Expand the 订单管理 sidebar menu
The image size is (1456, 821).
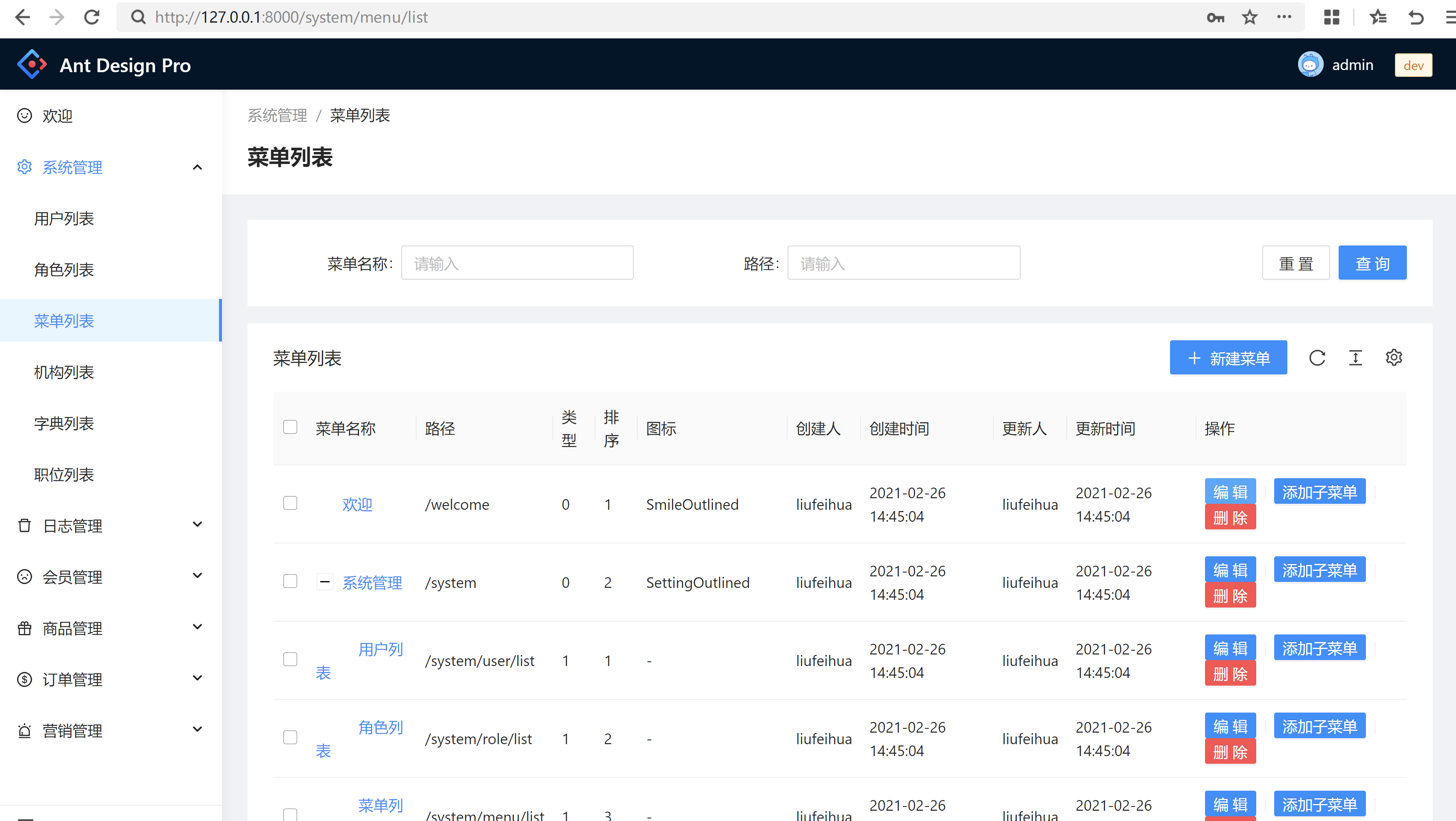[x=197, y=678]
